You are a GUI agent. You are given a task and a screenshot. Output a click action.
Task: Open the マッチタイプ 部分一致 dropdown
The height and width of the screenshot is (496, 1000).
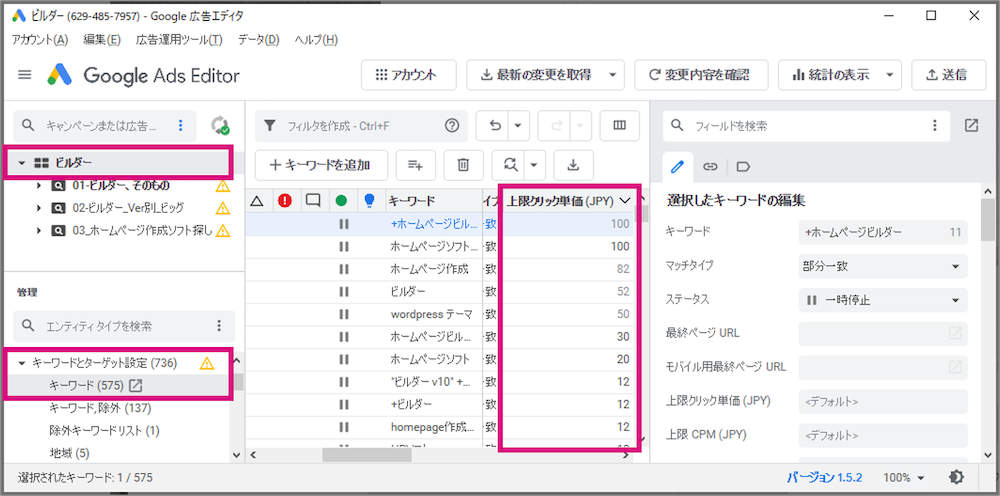pyautogui.click(x=883, y=266)
